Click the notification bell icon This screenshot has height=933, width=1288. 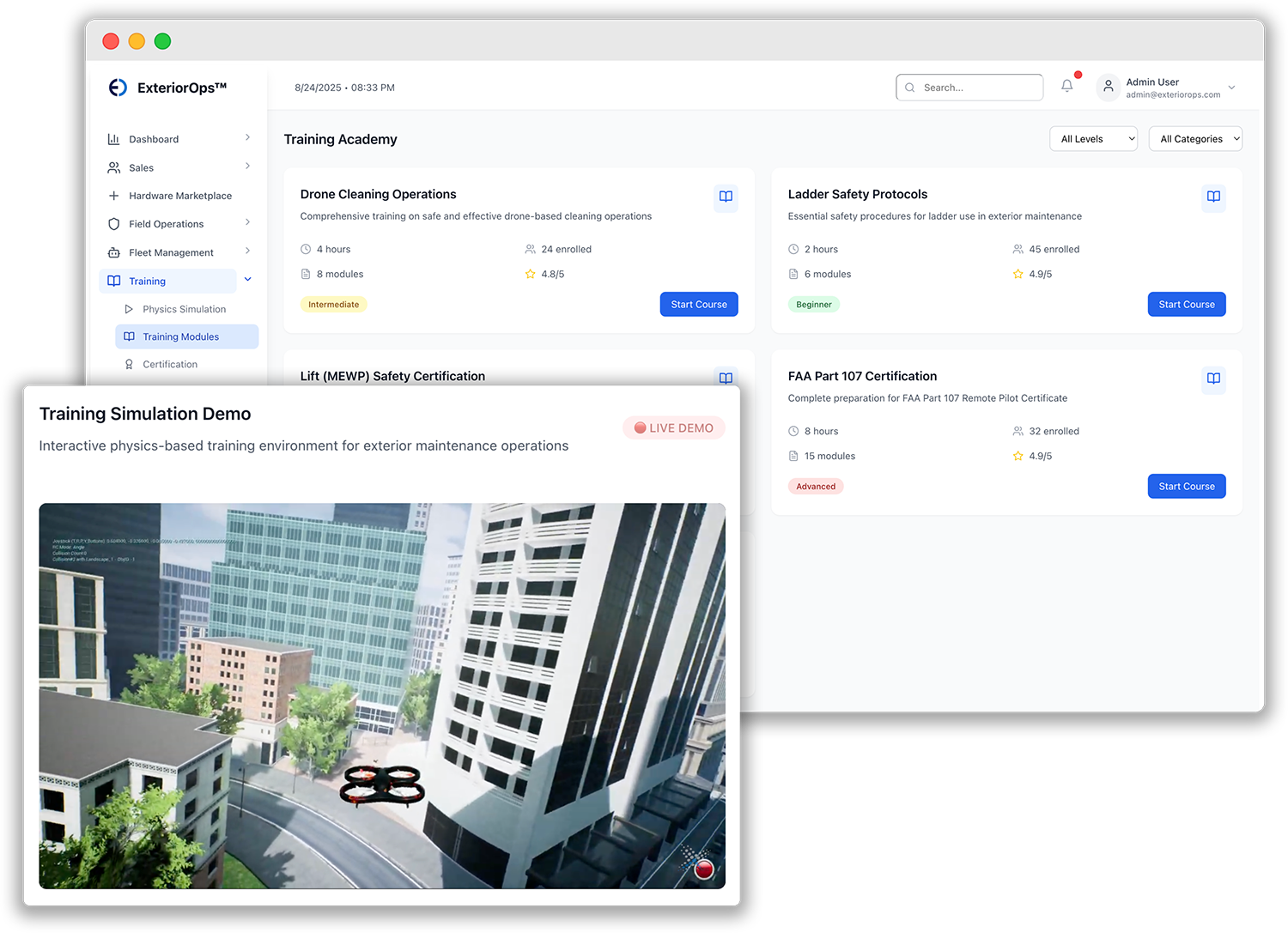1066,86
